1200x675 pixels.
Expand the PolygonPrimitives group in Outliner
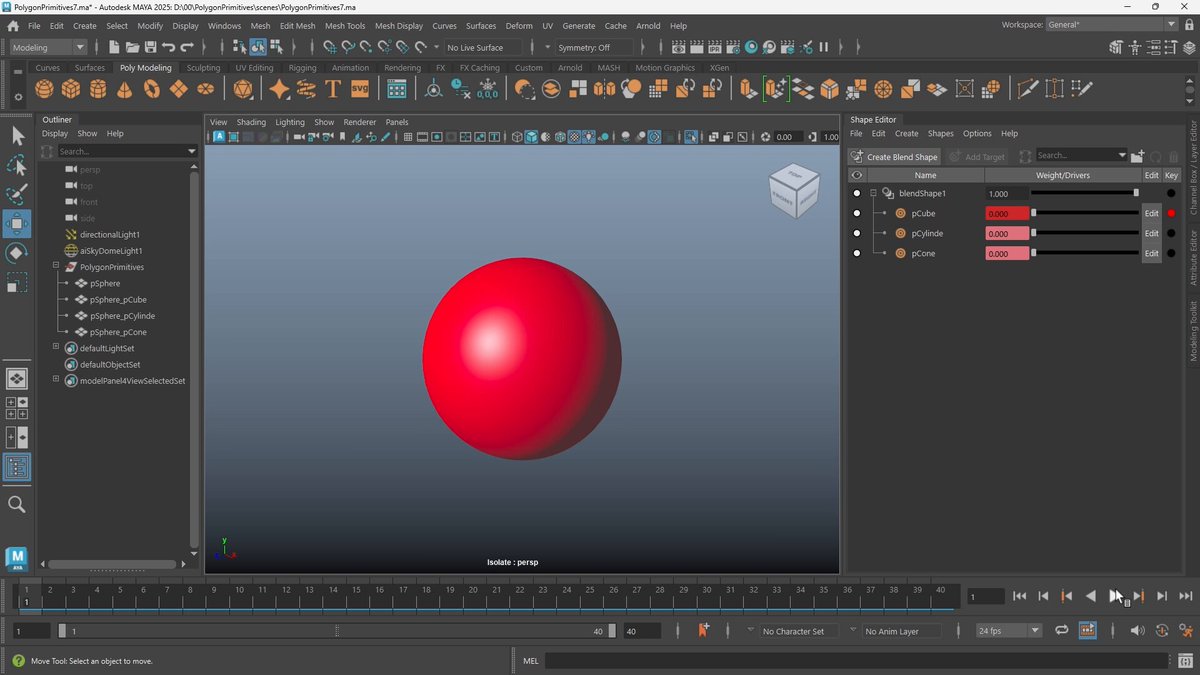point(56,267)
